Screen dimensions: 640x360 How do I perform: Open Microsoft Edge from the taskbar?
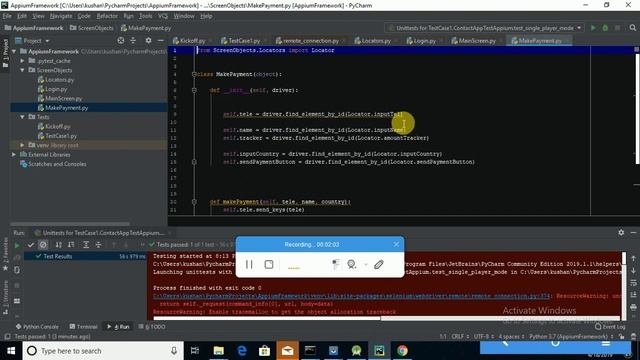click(x=242, y=351)
